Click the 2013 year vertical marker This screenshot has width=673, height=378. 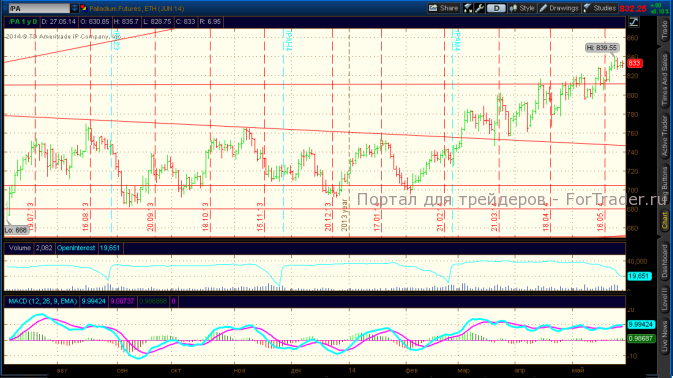pos(345,215)
